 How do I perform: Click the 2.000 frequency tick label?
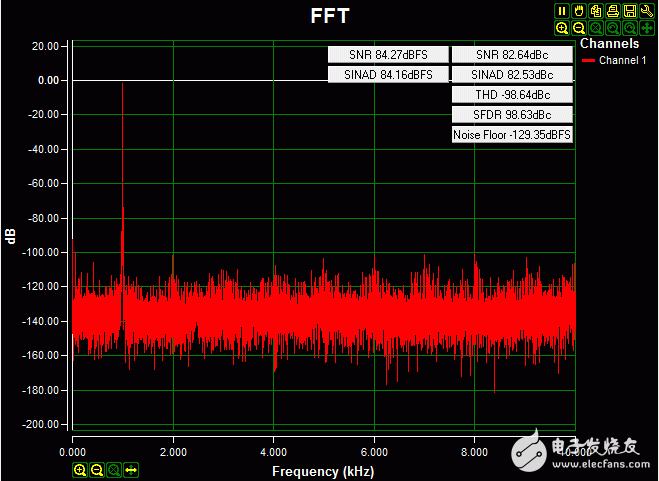click(173, 452)
